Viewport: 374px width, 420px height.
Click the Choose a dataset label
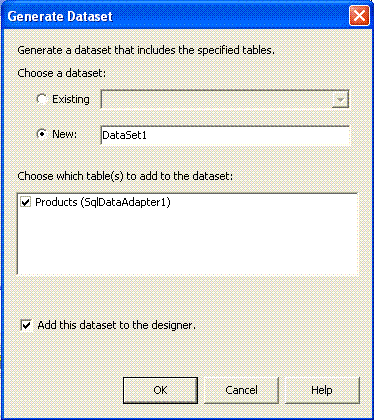(62, 73)
